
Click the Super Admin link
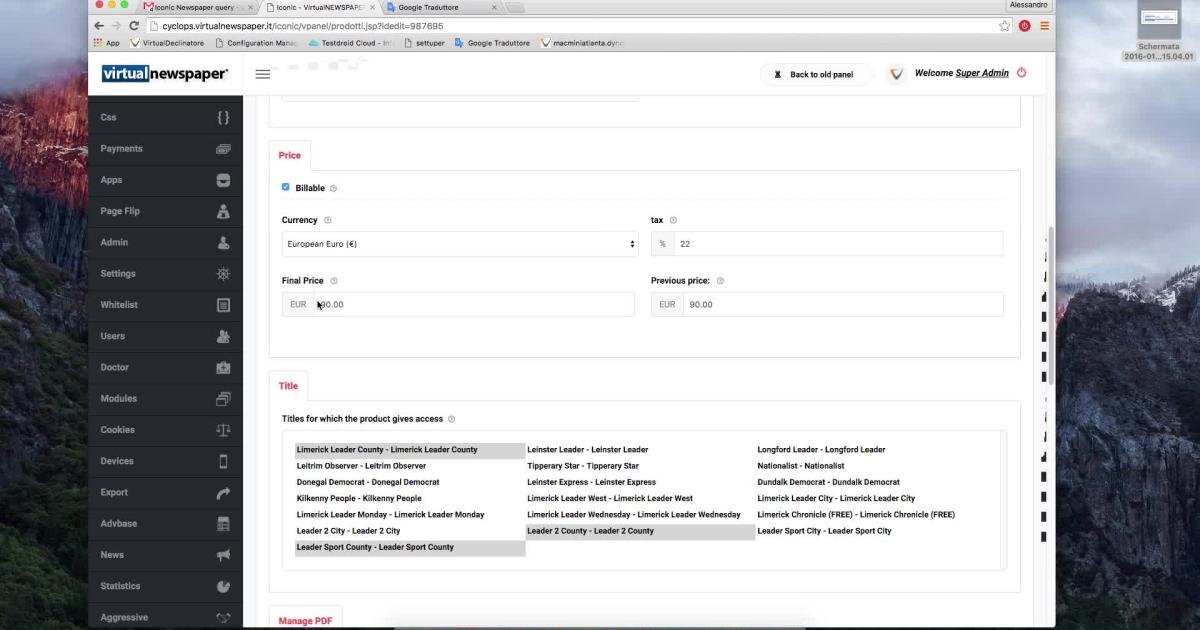tap(982, 73)
